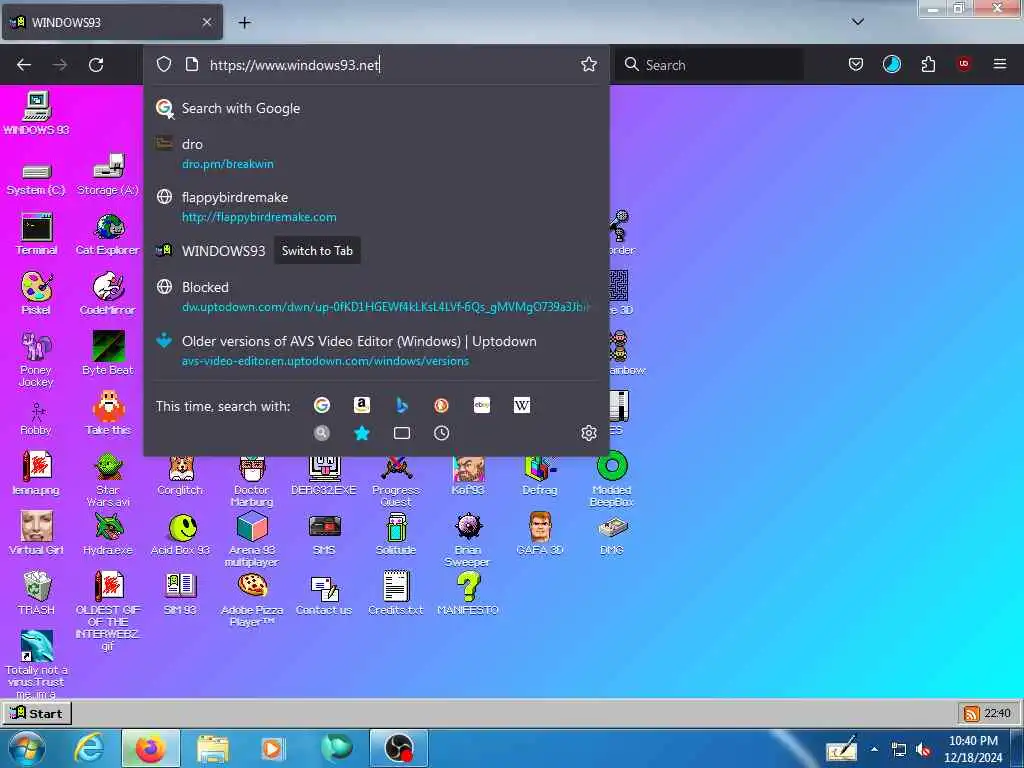Focus the Firefox Search box

(709, 65)
